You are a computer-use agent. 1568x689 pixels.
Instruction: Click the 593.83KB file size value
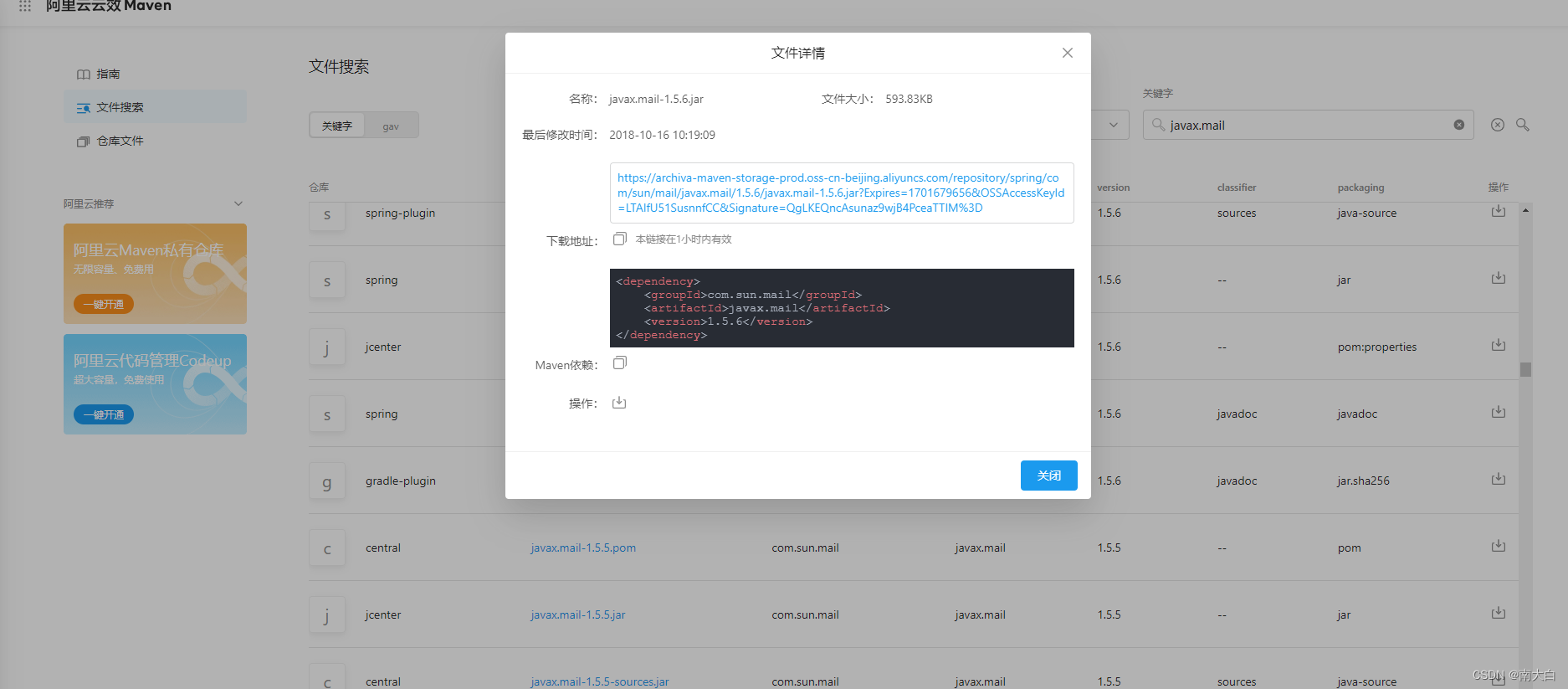(909, 99)
